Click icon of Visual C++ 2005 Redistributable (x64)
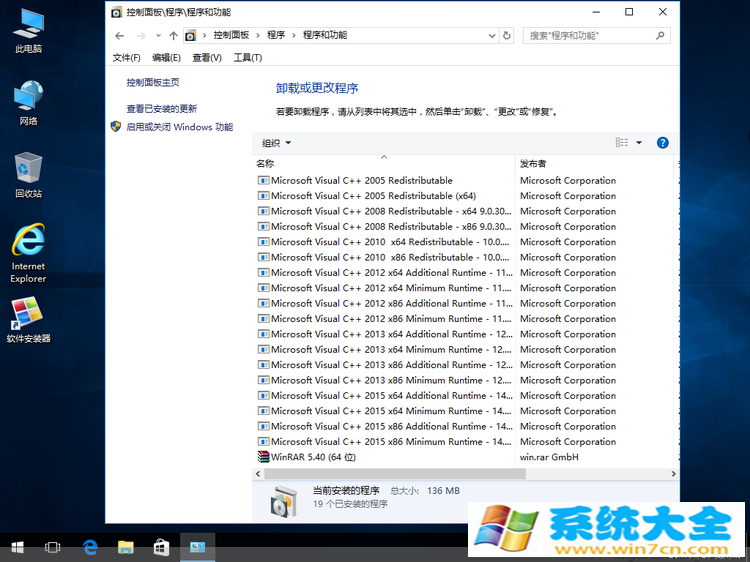Image resolution: width=750 pixels, height=562 pixels. pyautogui.click(x=263, y=196)
